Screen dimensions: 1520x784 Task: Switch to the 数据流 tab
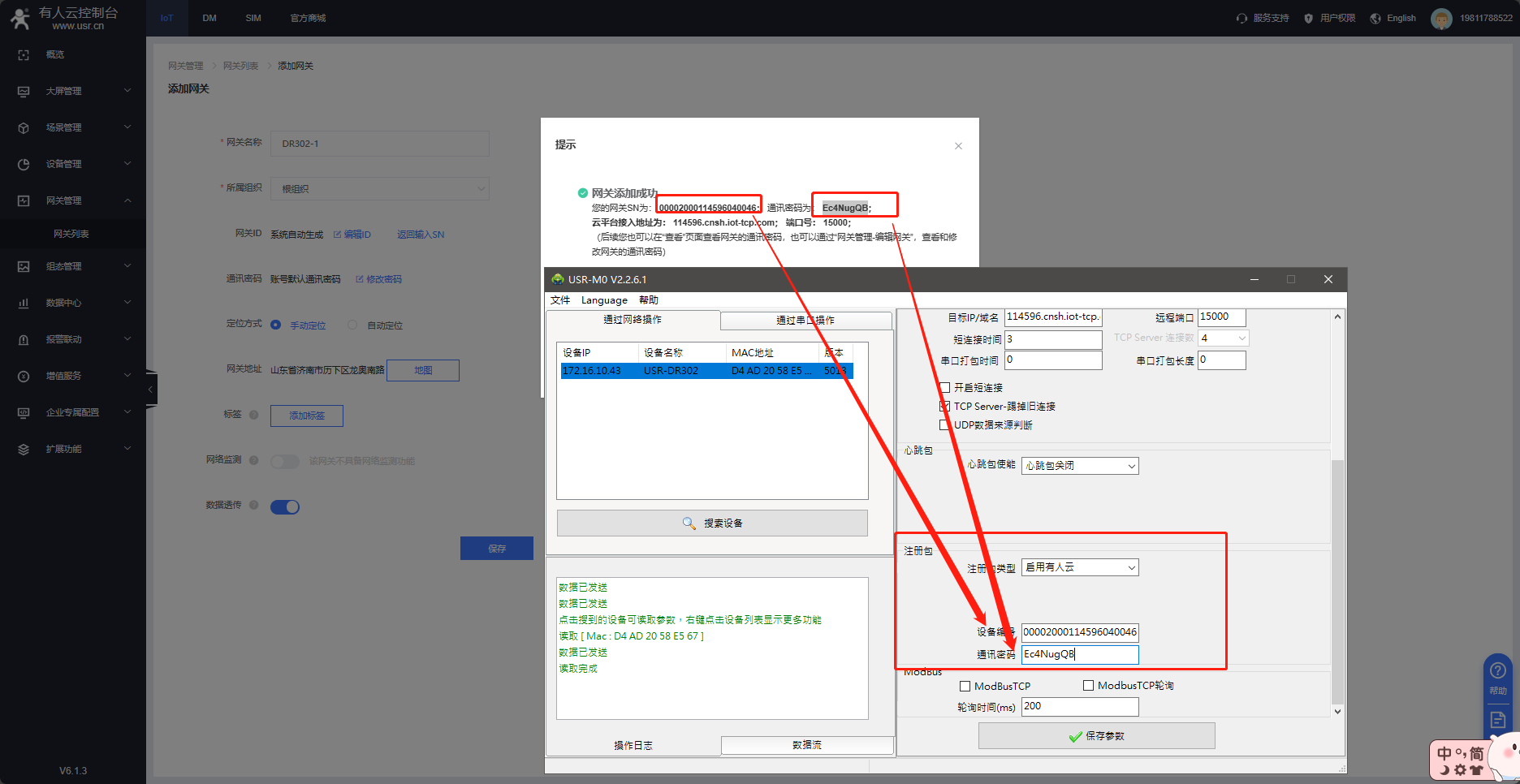(x=807, y=745)
